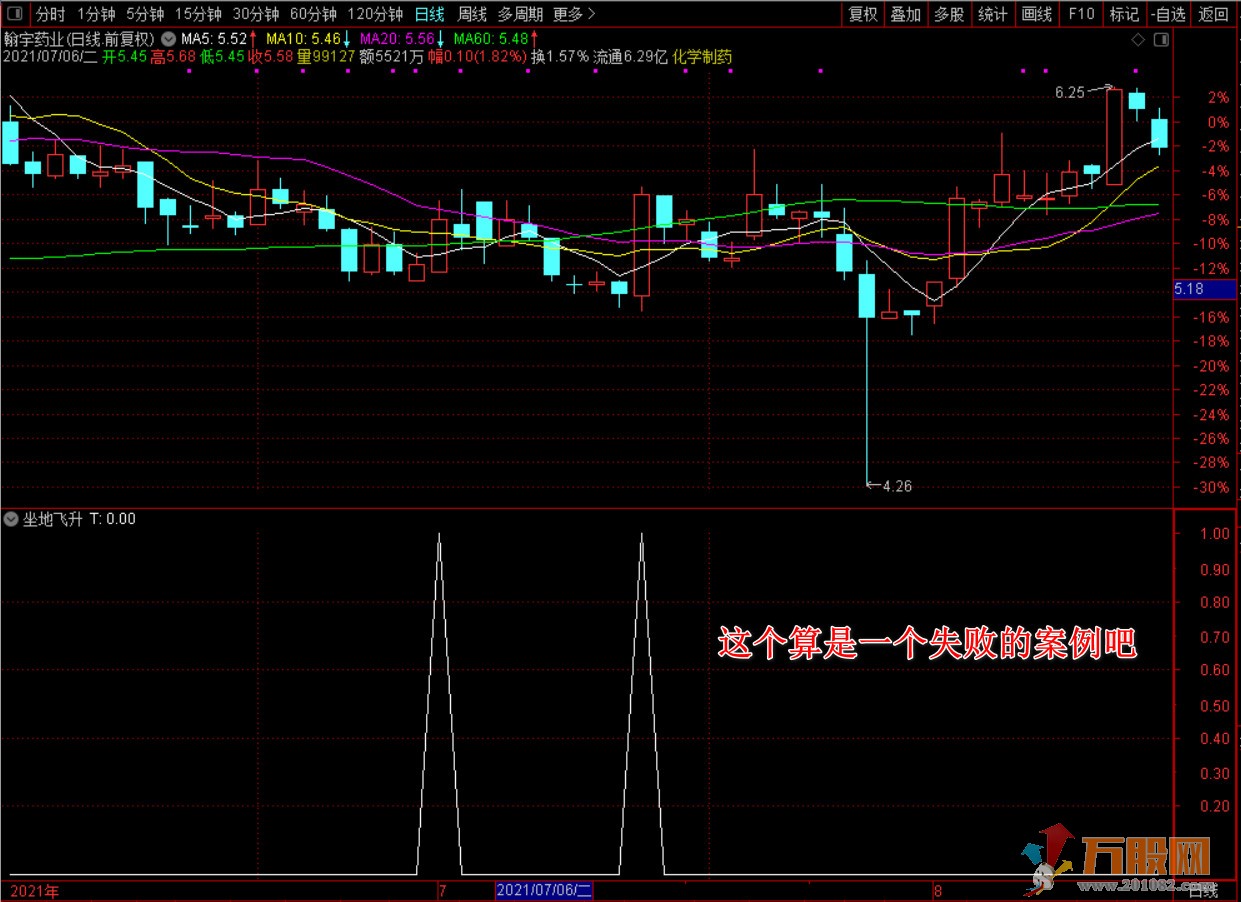
Task: Click the 2021/07/06/二 date marker on timeline
Action: point(544,889)
